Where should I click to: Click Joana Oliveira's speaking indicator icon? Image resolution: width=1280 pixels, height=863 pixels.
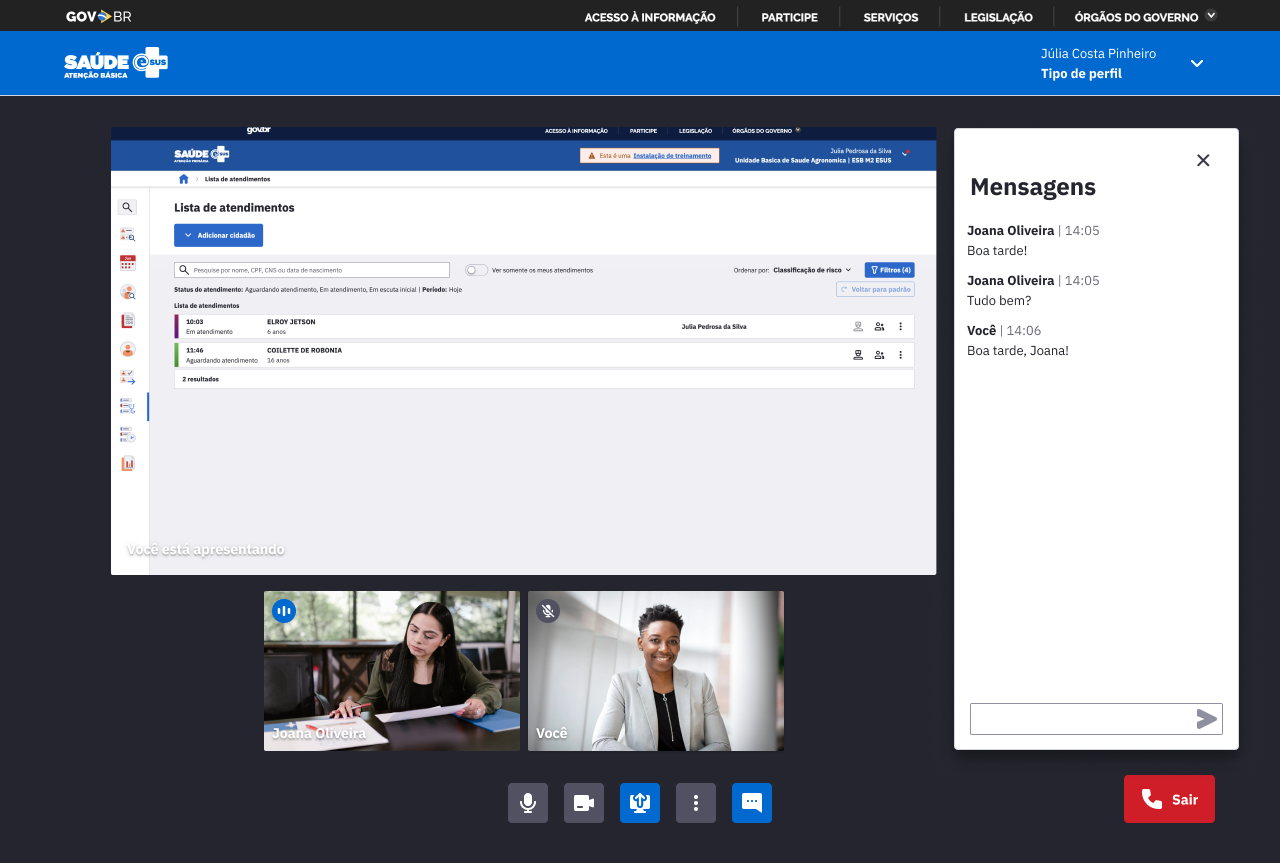point(284,611)
